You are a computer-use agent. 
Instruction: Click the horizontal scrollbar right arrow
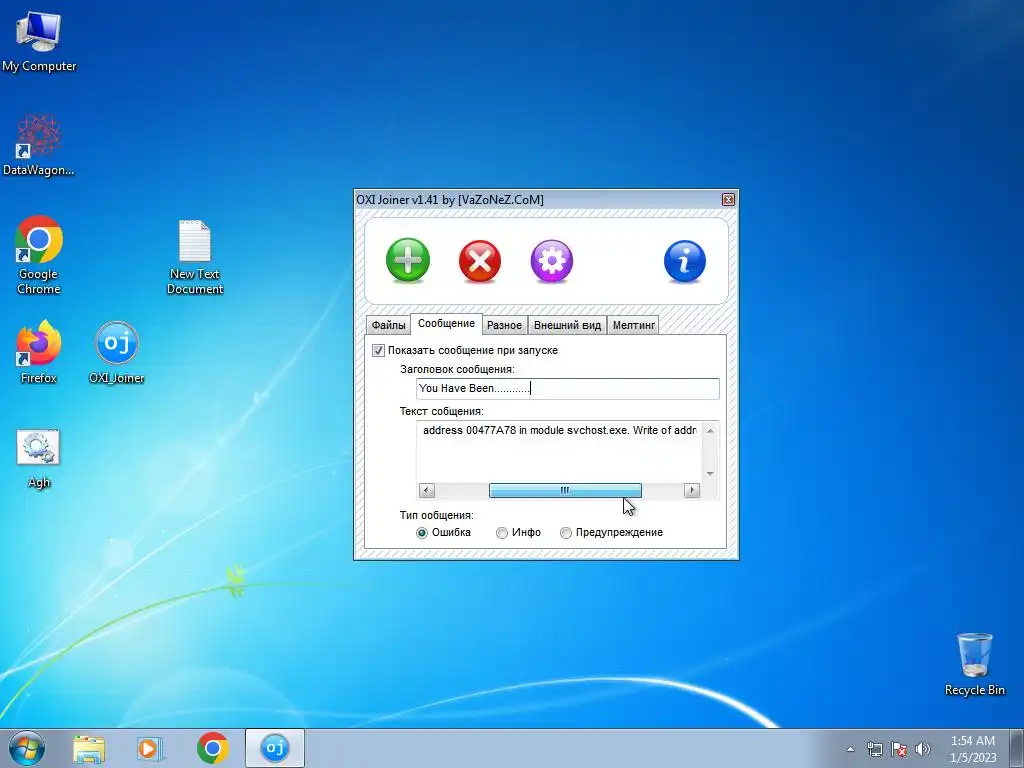tap(692, 490)
